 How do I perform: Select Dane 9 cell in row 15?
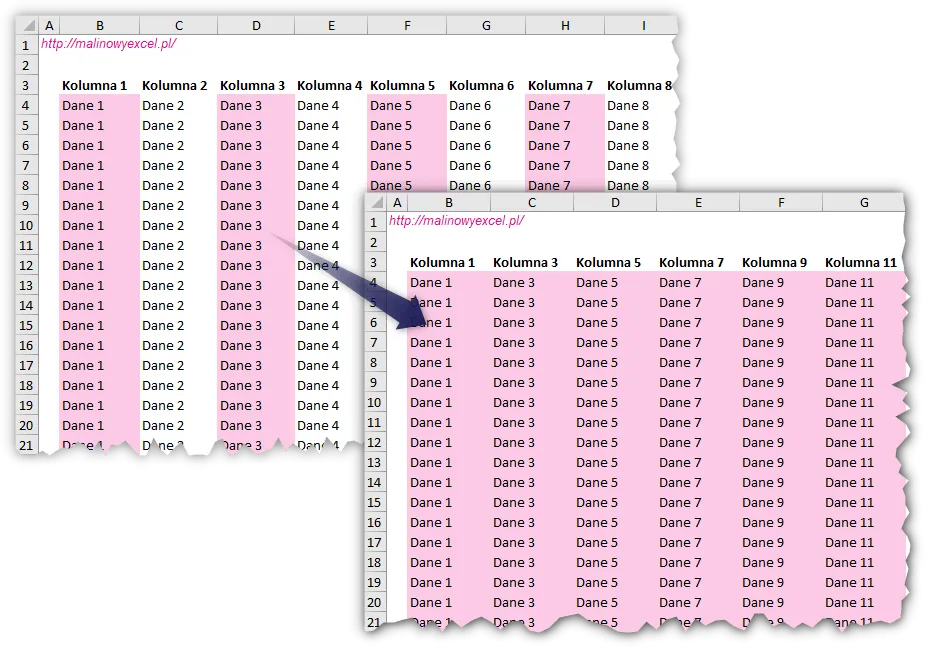click(x=764, y=503)
